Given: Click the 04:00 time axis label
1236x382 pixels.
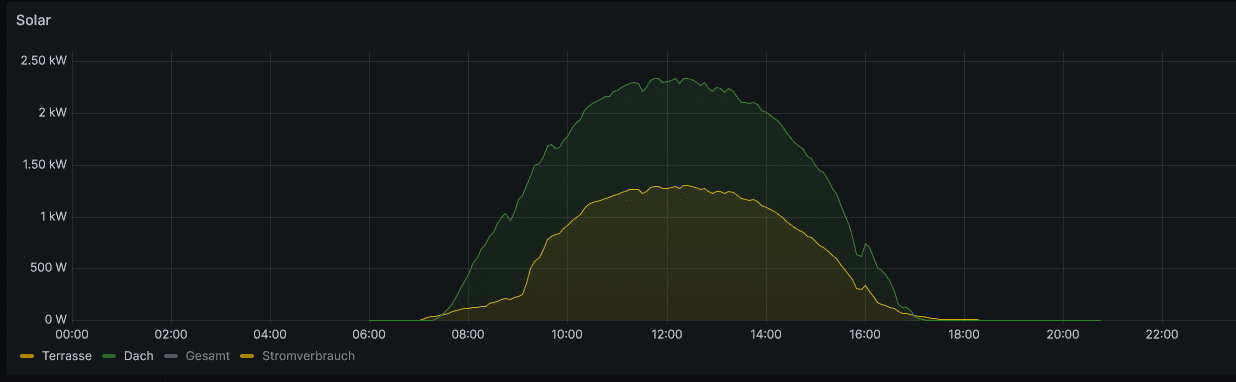Looking at the screenshot, I should click(x=271, y=335).
